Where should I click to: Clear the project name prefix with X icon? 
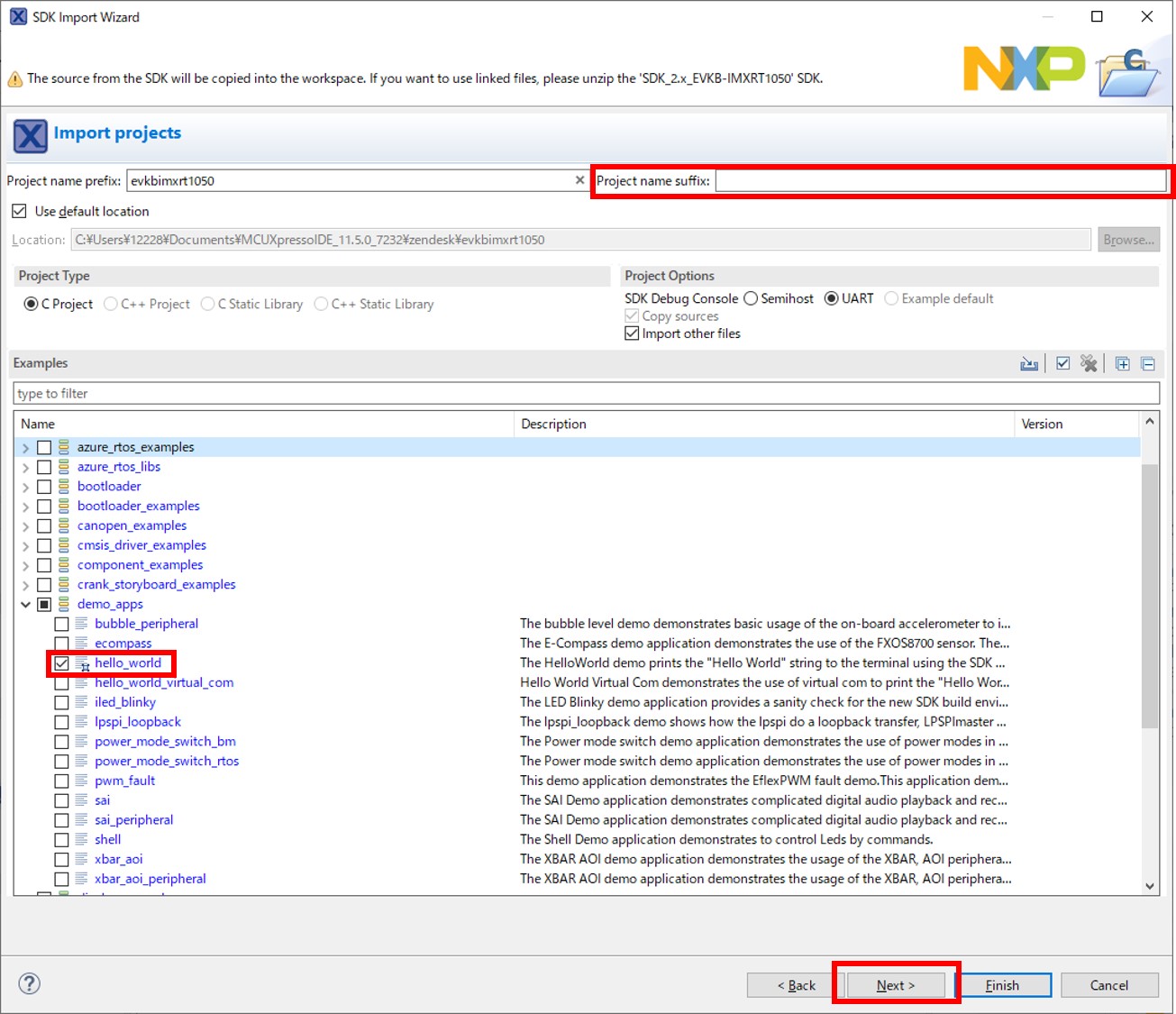click(579, 180)
